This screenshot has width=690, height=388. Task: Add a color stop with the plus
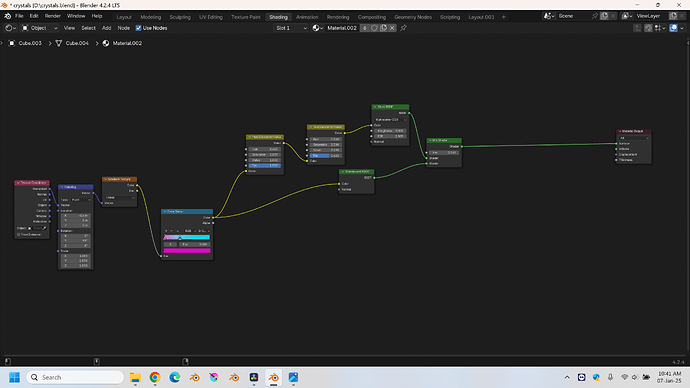click(x=166, y=231)
